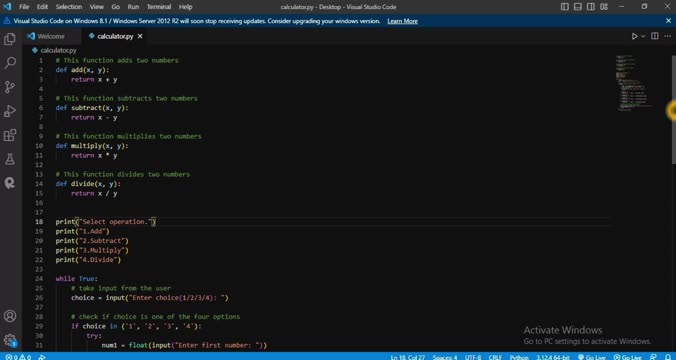Screen dimensions: 676x360
Task: Open the Run and Debug view
Action: tap(9, 111)
